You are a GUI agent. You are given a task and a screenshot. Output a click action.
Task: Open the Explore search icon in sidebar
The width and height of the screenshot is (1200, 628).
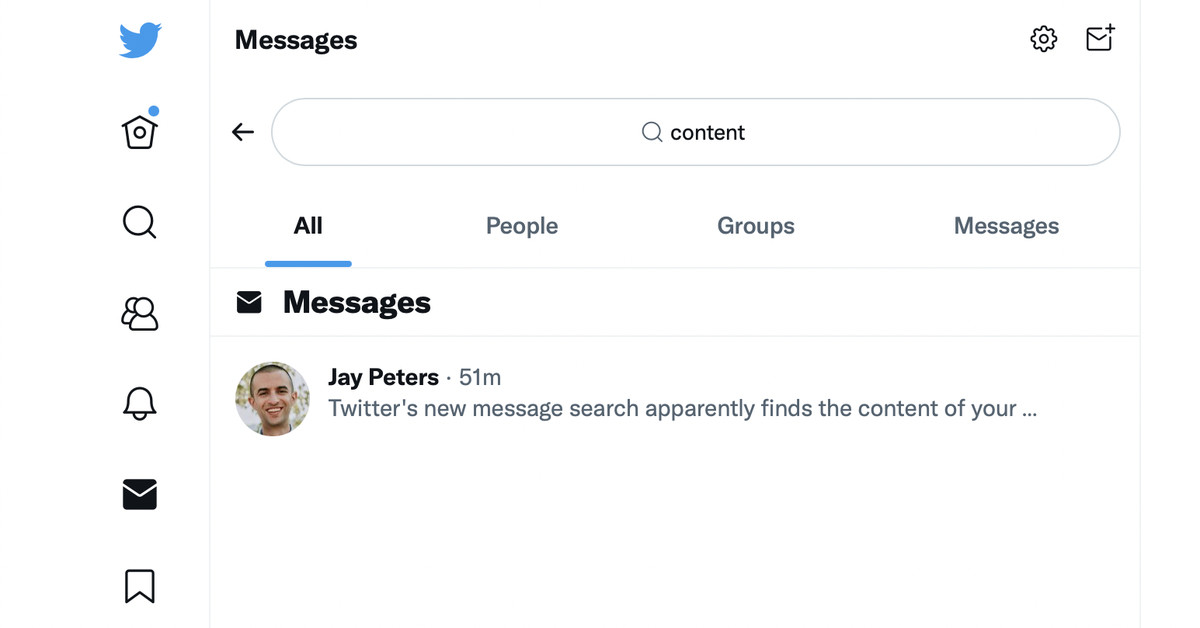(140, 222)
